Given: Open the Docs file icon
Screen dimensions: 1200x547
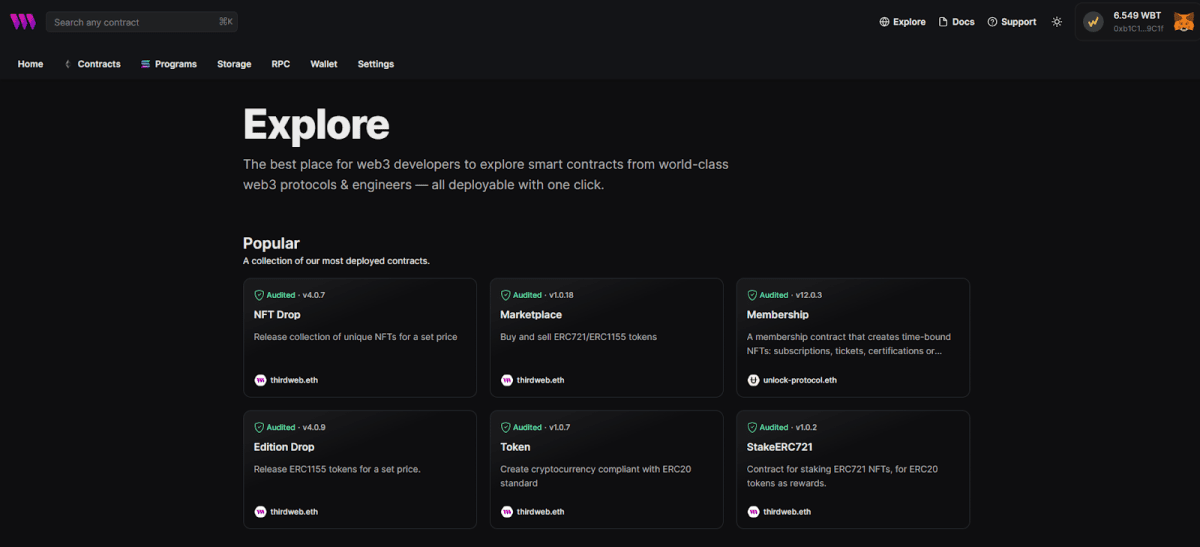Looking at the screenshot, I should click(943, 22).
